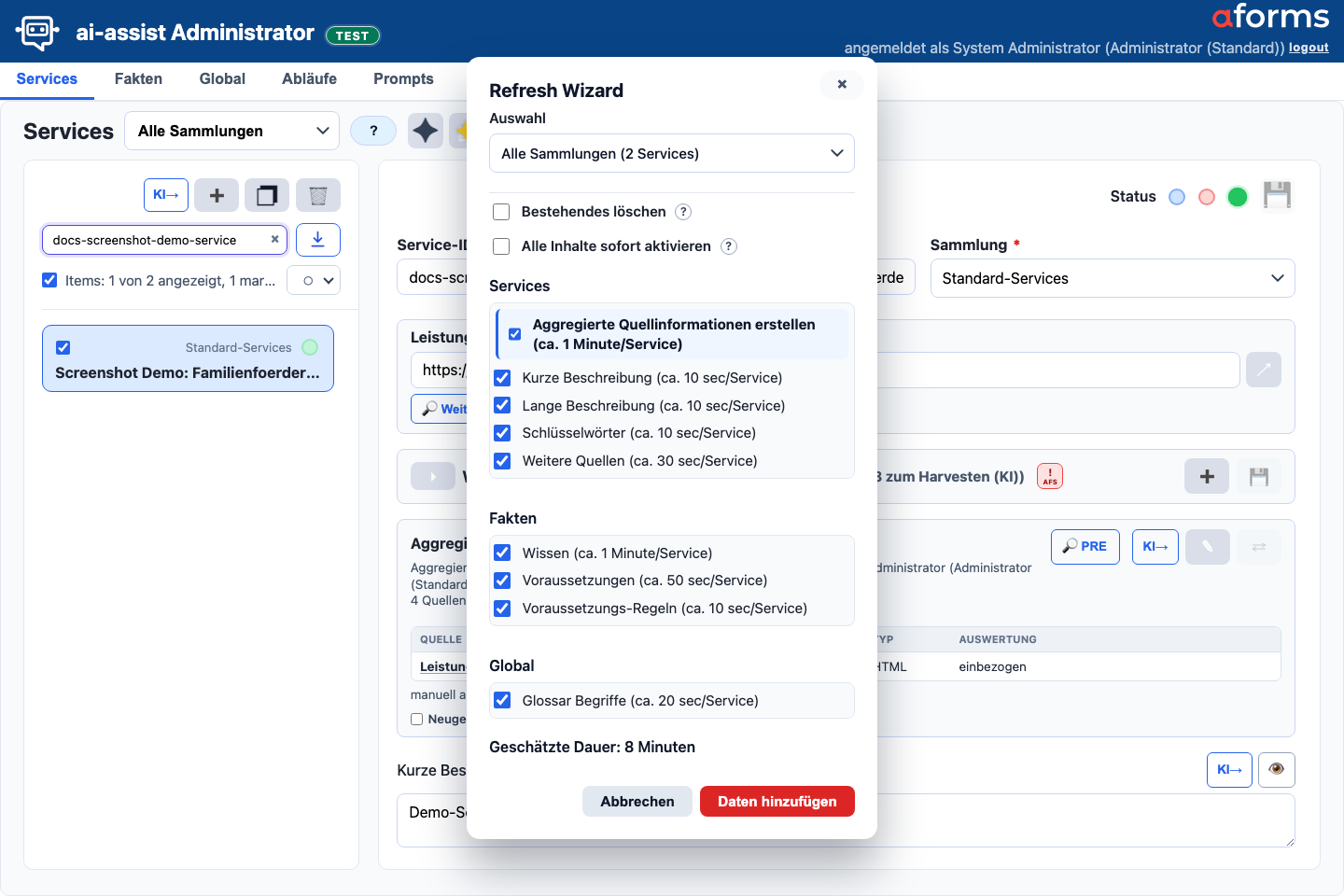The width and height of the screenshot is (1344, 896).
Task: Click the red AFS warning icon
Action: pyautogui.click(x=1050, y=476)
